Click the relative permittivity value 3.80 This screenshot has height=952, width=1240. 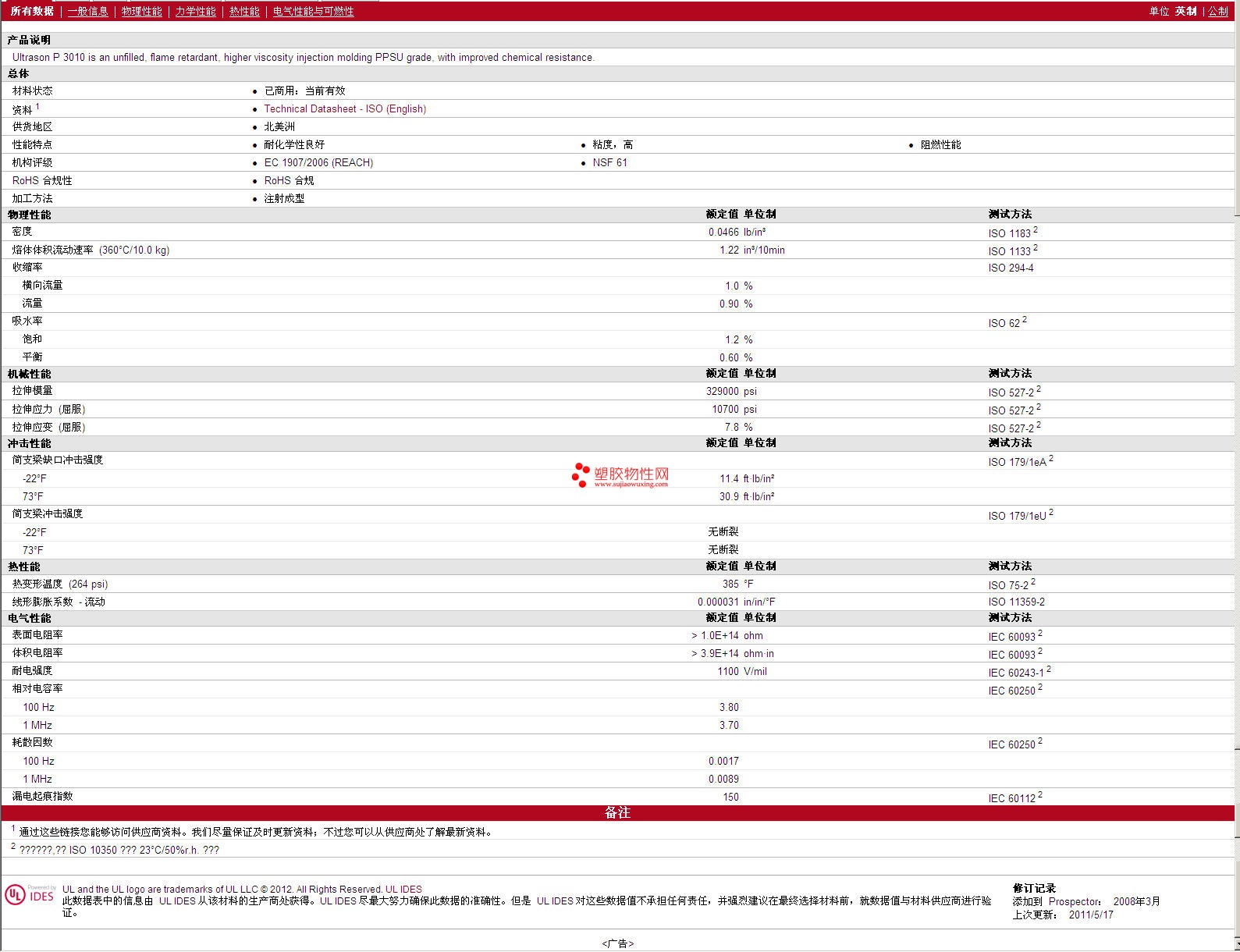[729, 707]
